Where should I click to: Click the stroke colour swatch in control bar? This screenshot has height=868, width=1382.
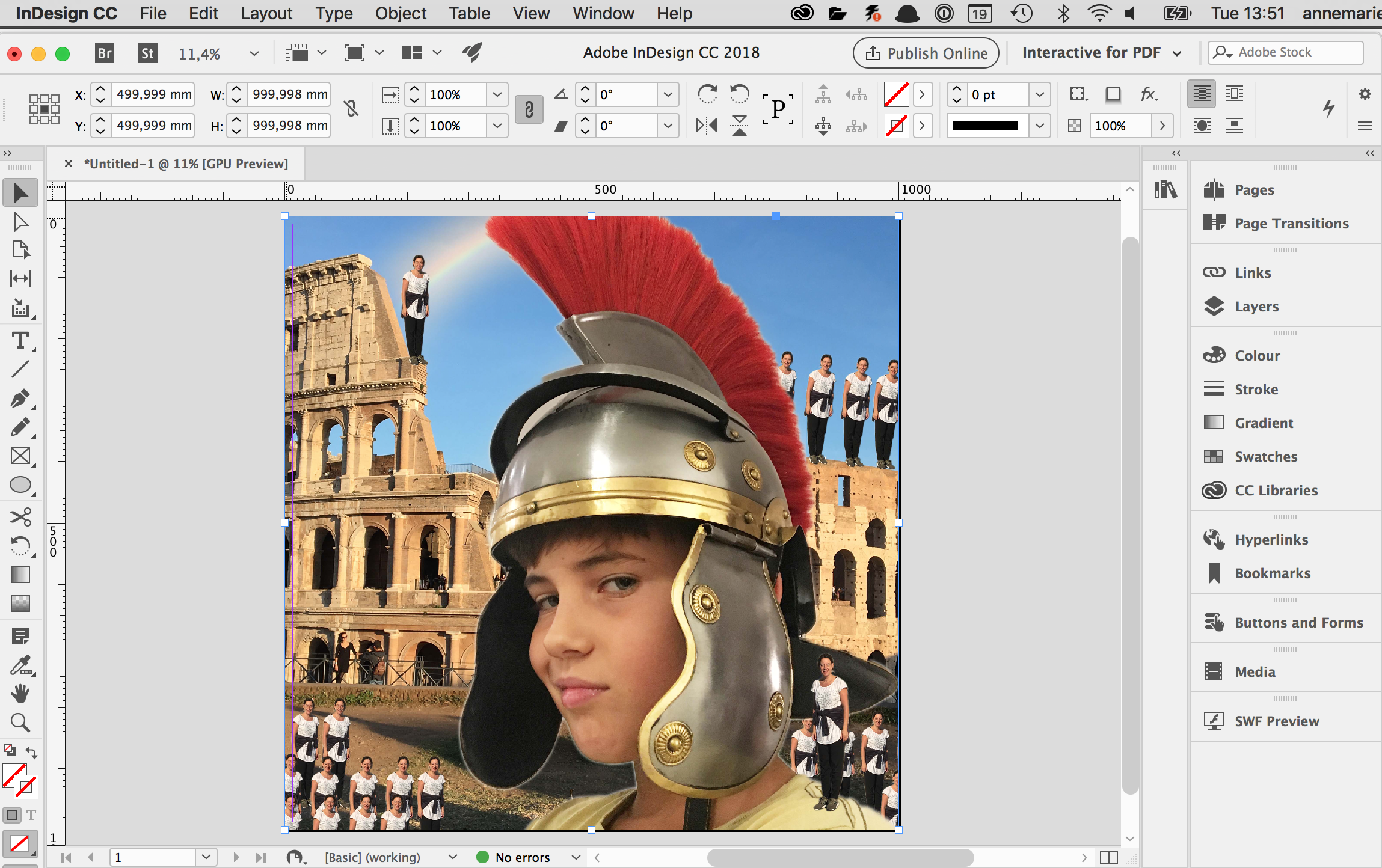pyautogui.click(x=896, y=126)
